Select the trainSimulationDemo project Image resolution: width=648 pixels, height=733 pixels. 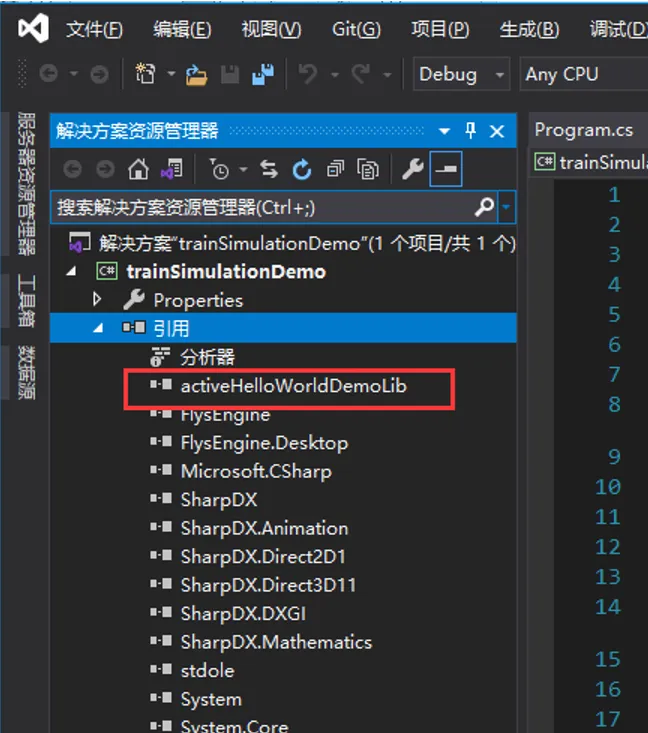coord(226,272)
